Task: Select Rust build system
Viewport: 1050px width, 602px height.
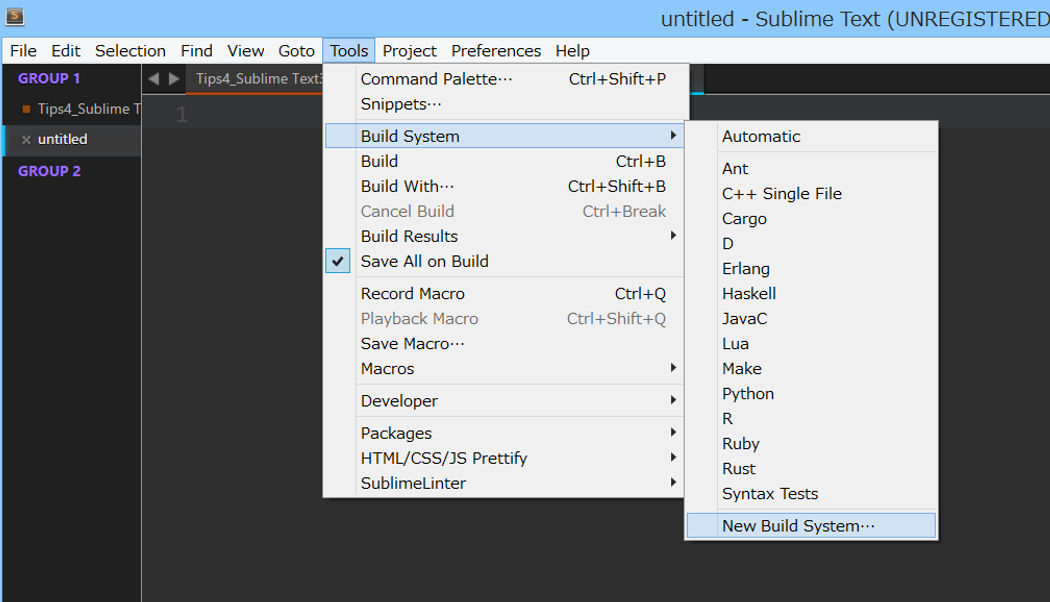Action: pyautogui.click(x=811, y=469)
